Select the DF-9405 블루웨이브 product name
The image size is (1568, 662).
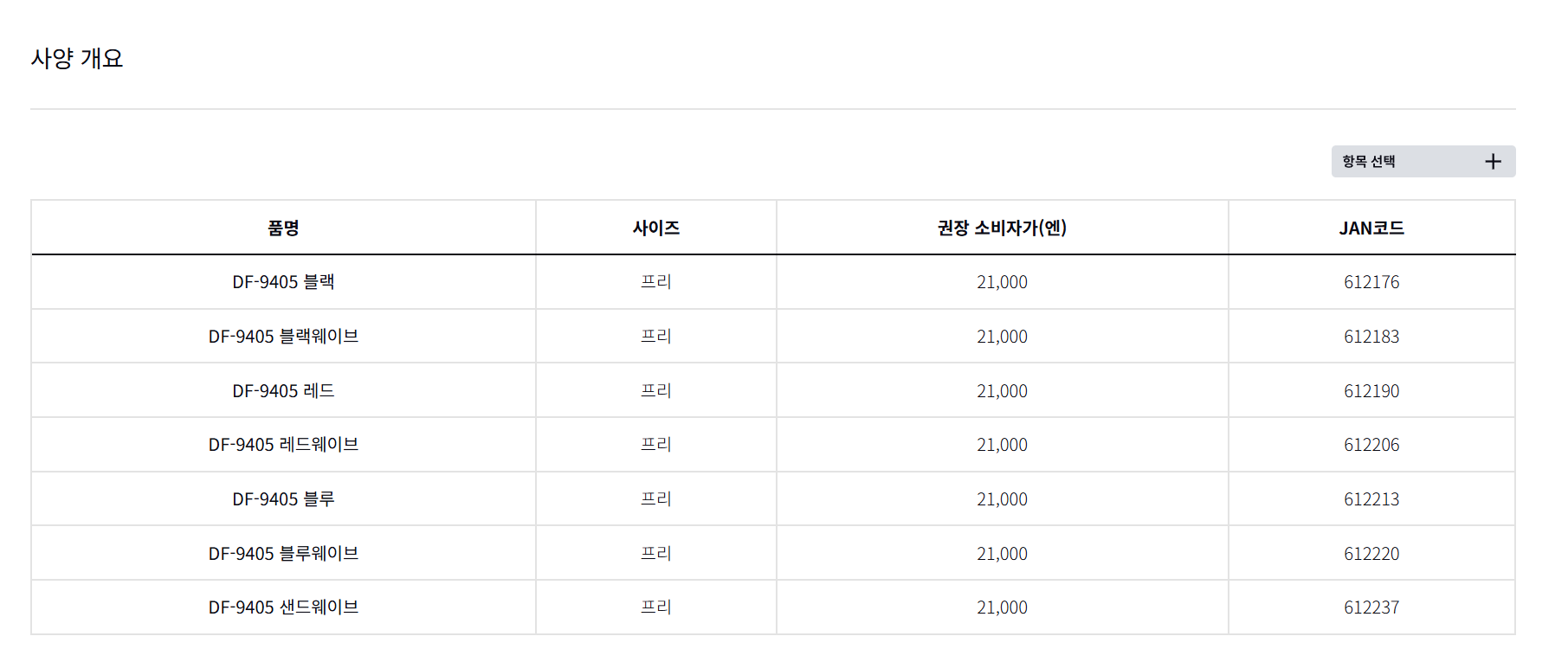coord(283,554)
